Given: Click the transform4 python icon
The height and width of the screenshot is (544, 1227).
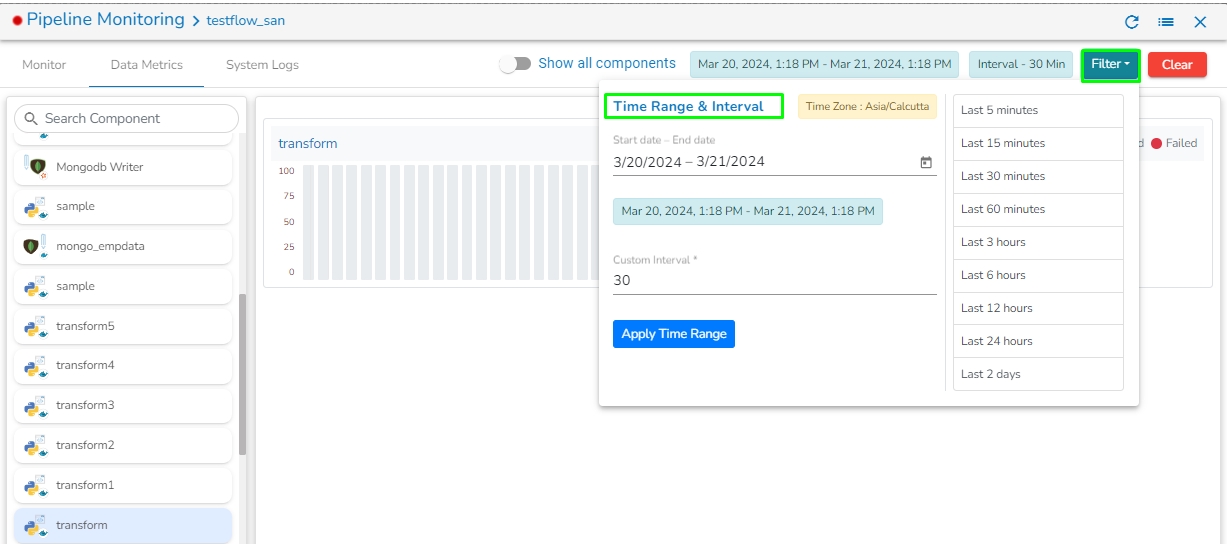Looking at the screenshot, I should tap(35, 365).
